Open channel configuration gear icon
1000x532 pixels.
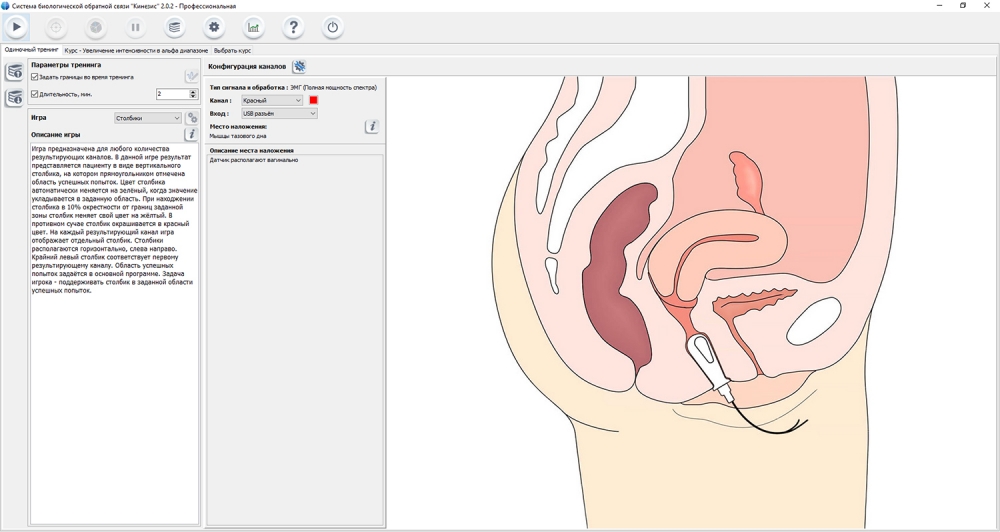[299, 66]
